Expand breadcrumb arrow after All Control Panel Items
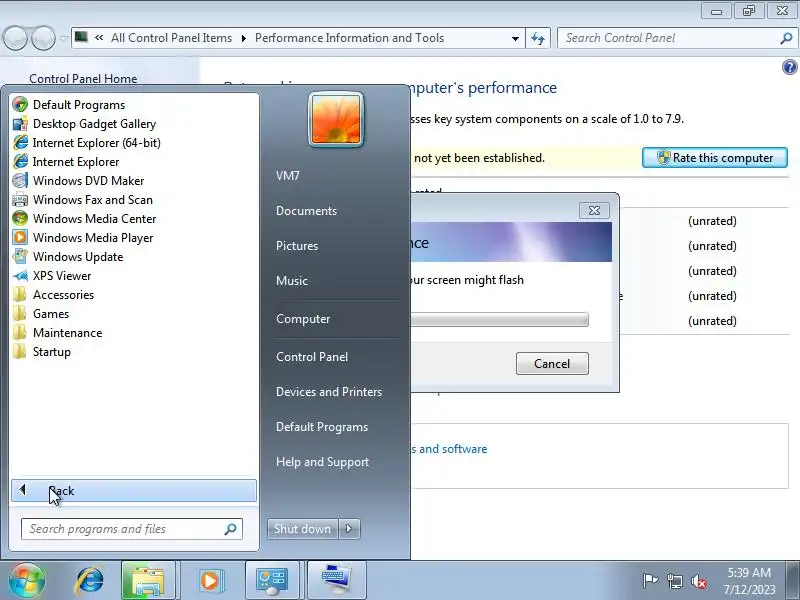Viewport: 800px width, 600px height. [244, 38]
